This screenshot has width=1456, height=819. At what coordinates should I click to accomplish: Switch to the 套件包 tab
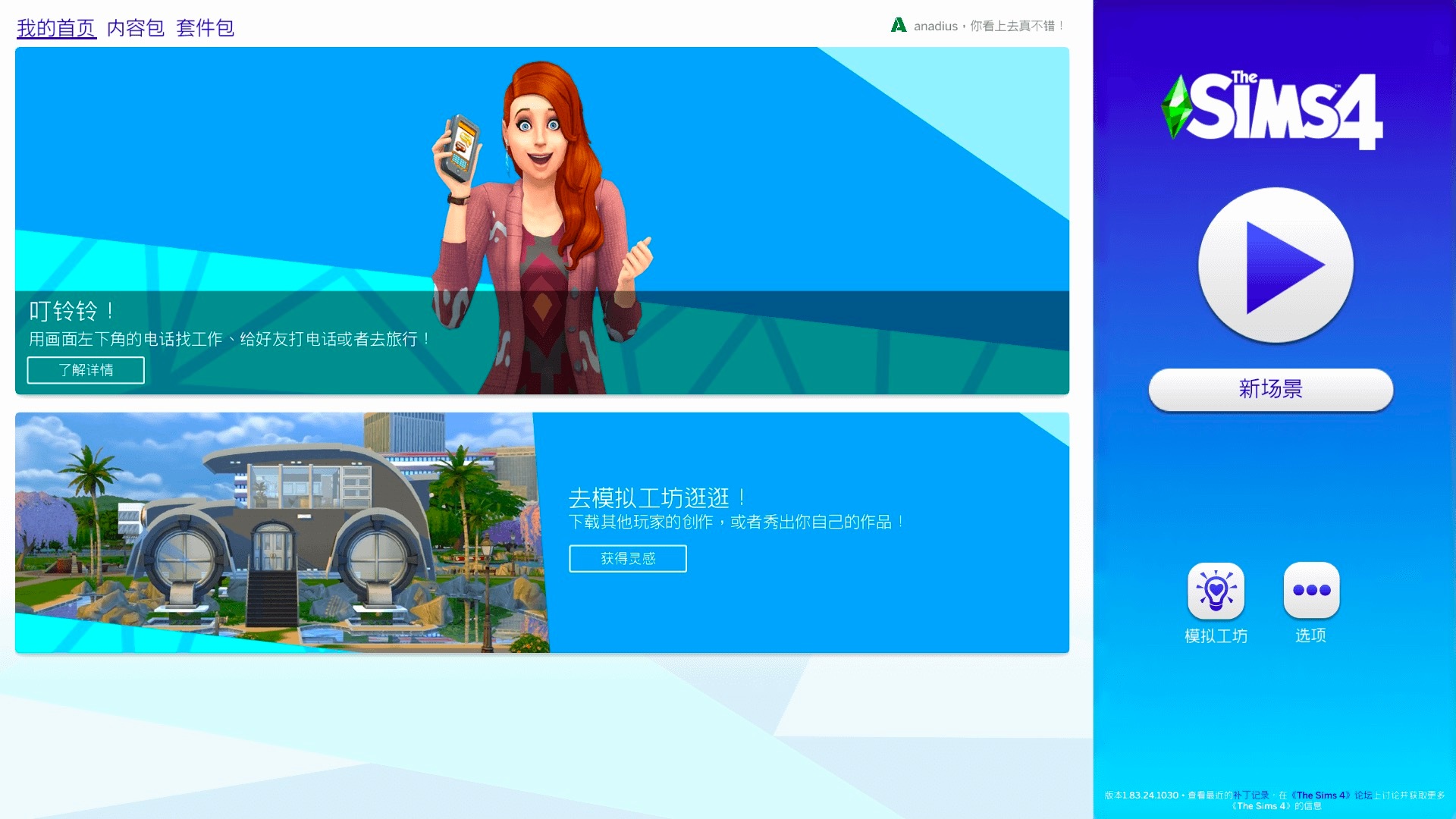205,28
